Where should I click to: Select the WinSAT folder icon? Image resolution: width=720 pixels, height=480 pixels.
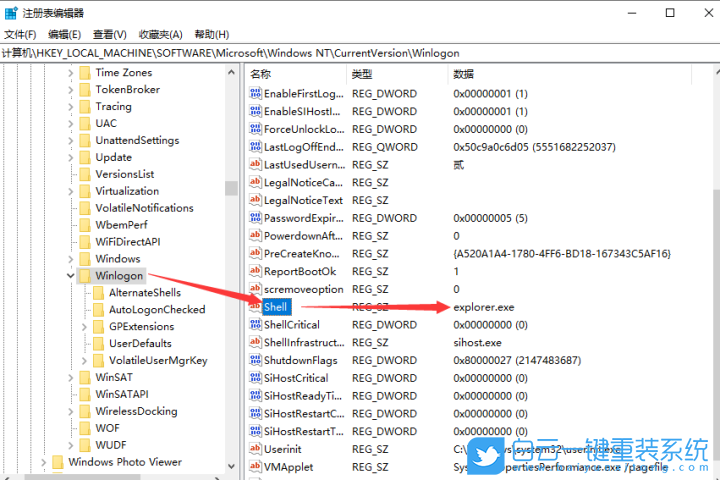(85, 378)
